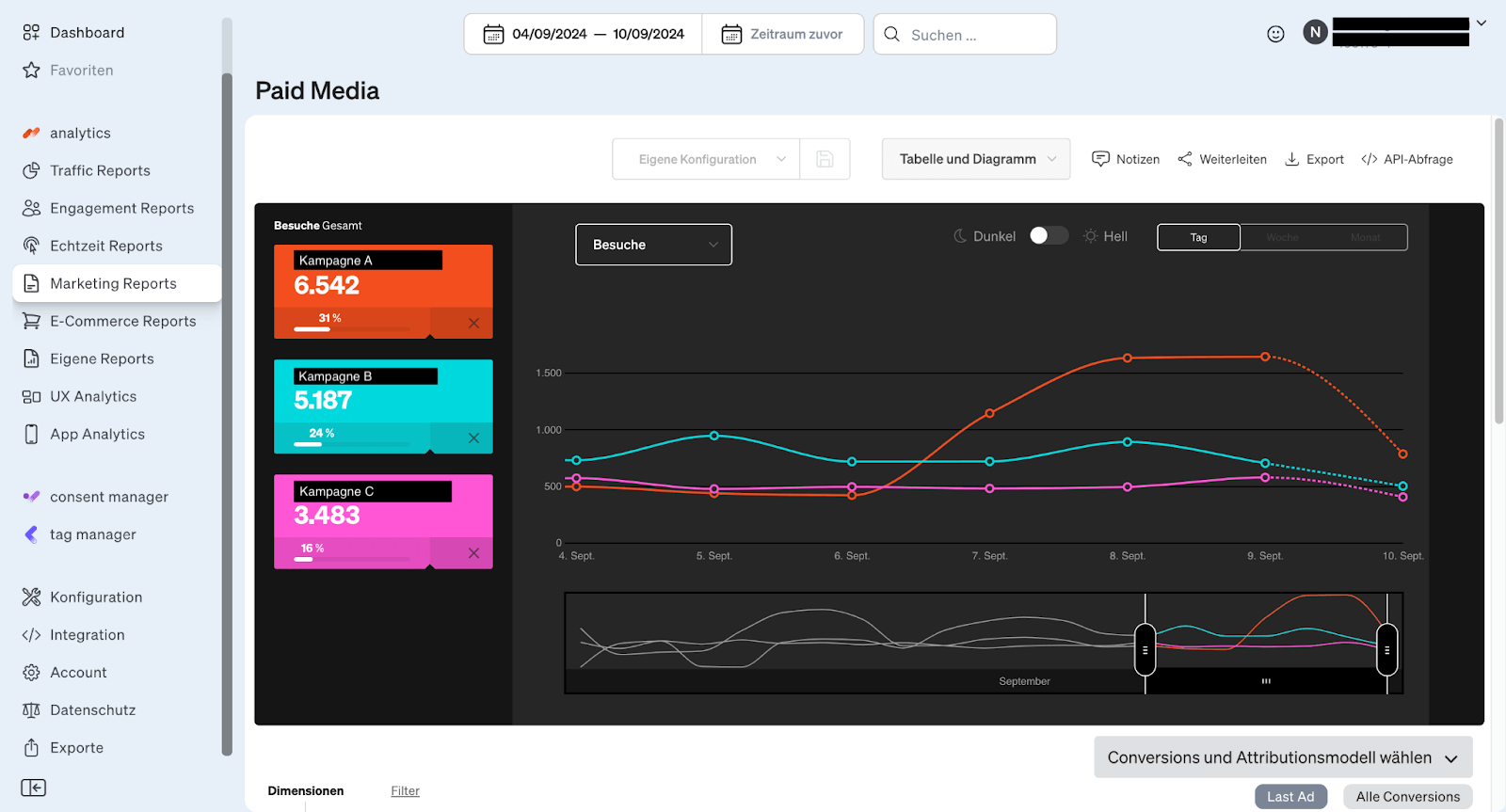Click the Weiterleiten share icon

(1184, 159)
